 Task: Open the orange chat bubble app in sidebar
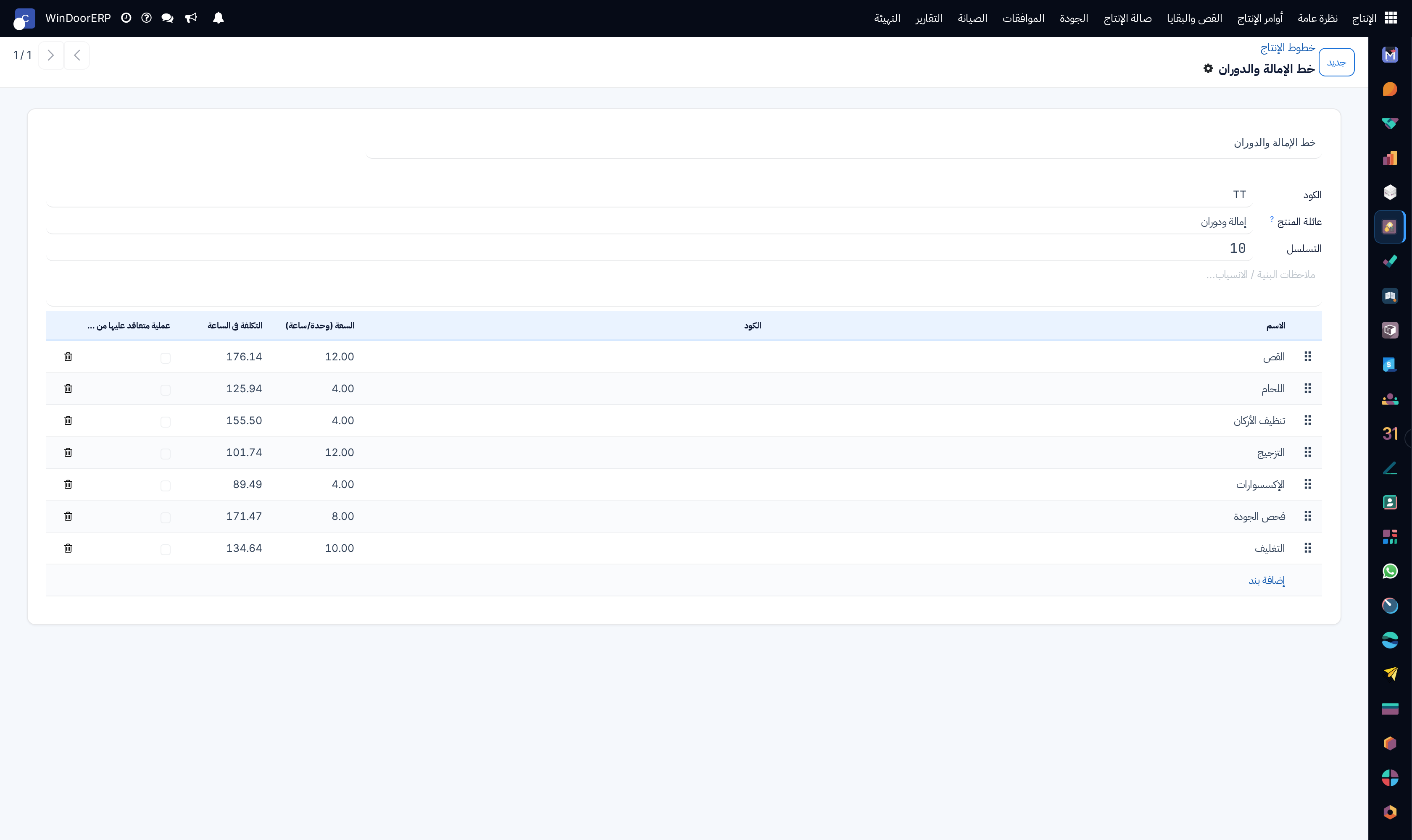(x=1390, y=89)
